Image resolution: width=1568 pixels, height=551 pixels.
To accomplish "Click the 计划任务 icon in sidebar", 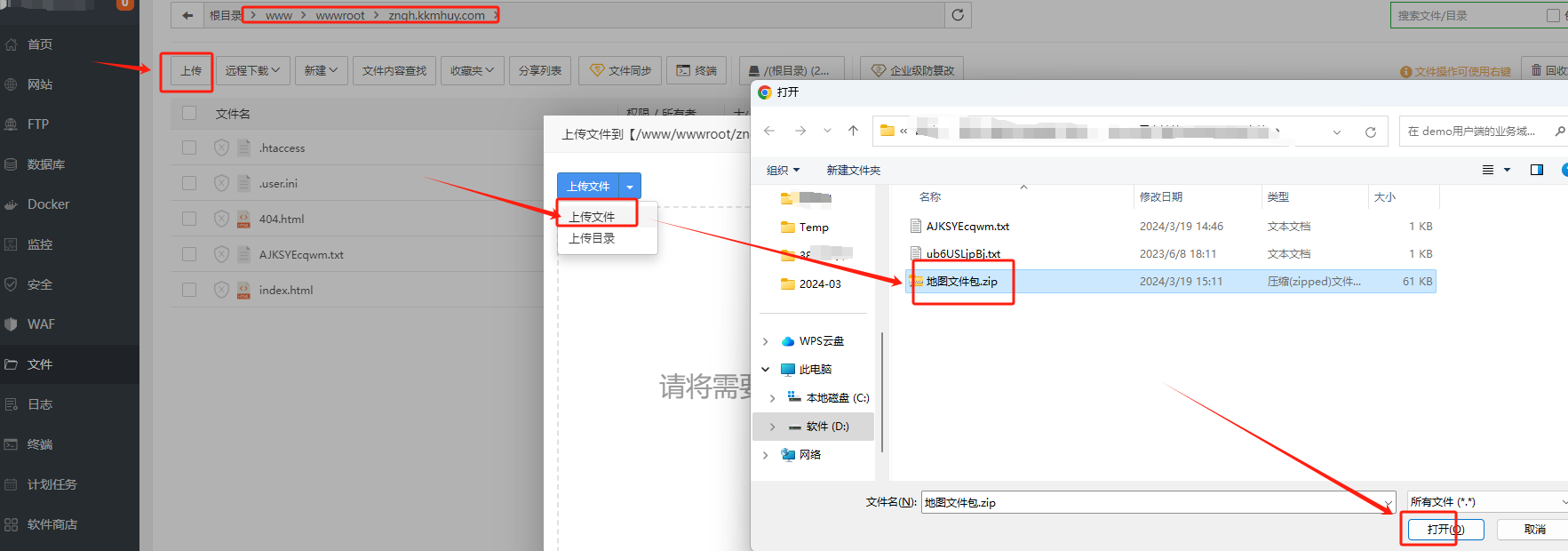I will [x=11, y=484].
